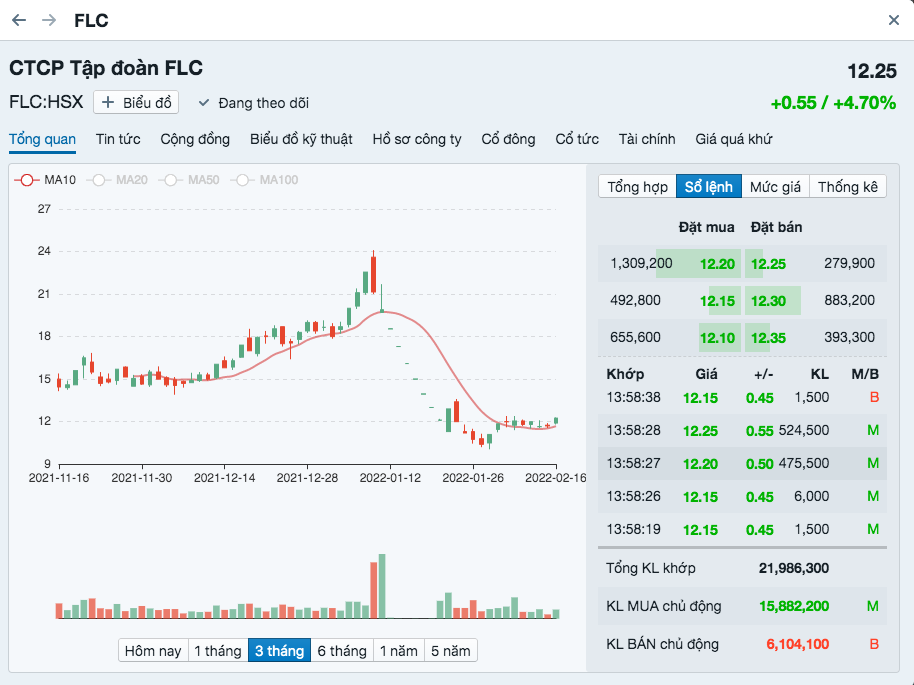Set chart range to 6 tháng
Viewport: 914px width, 685px height.
(x=342, y=651)
